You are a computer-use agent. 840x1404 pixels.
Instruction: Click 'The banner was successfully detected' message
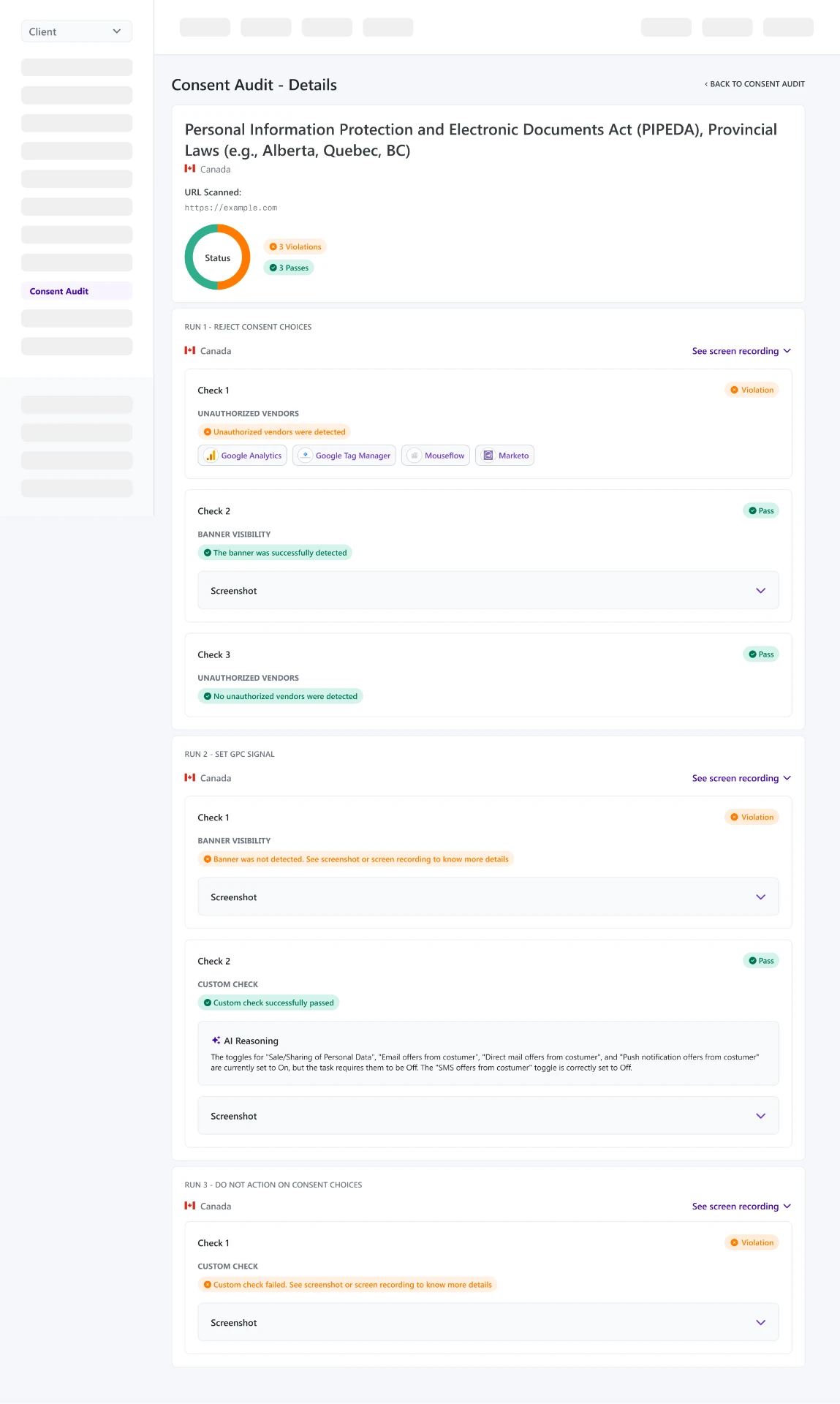click(275, 553)
